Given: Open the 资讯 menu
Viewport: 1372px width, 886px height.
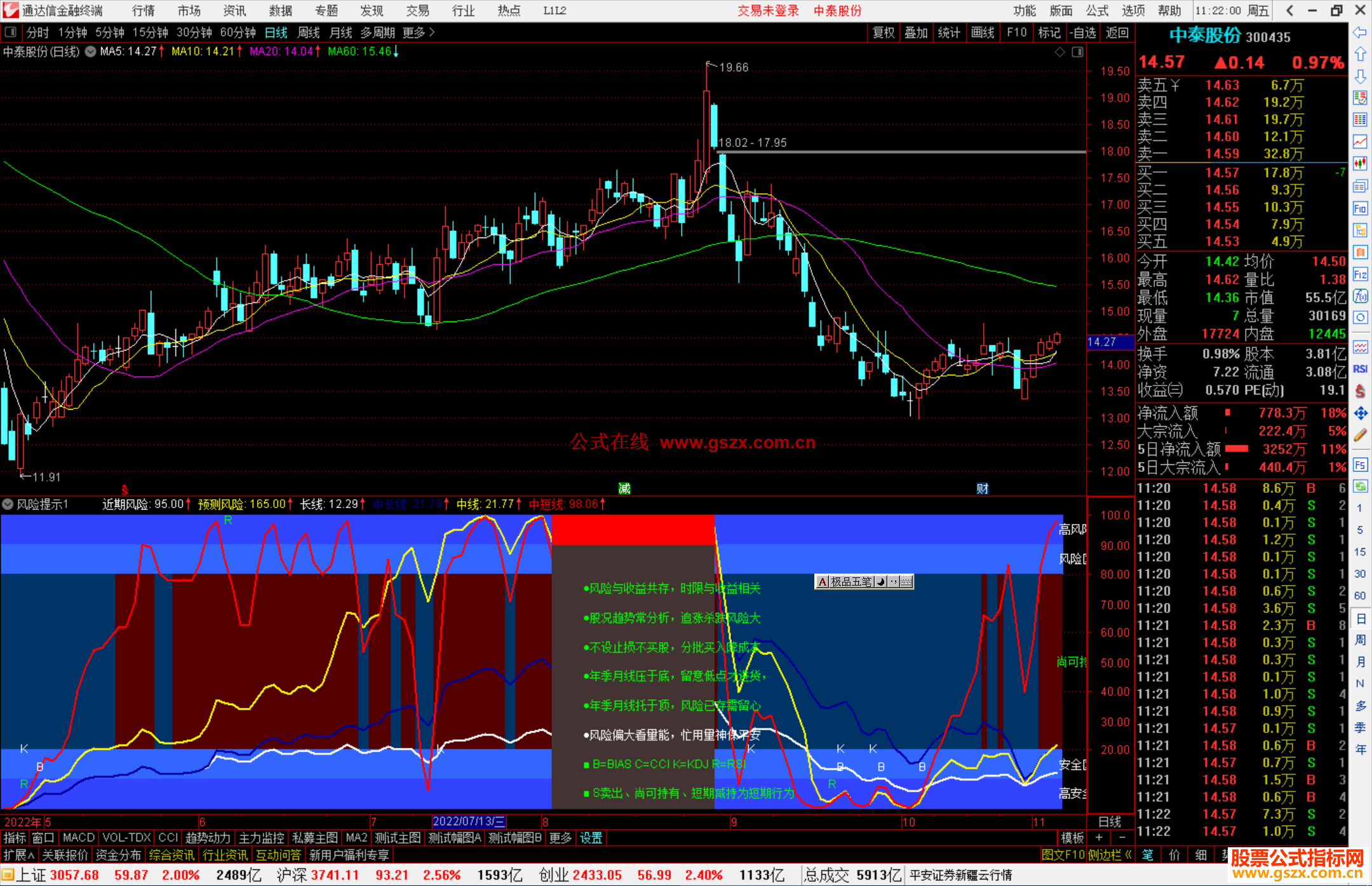Looking at the screenshot, I should [234, 10].
